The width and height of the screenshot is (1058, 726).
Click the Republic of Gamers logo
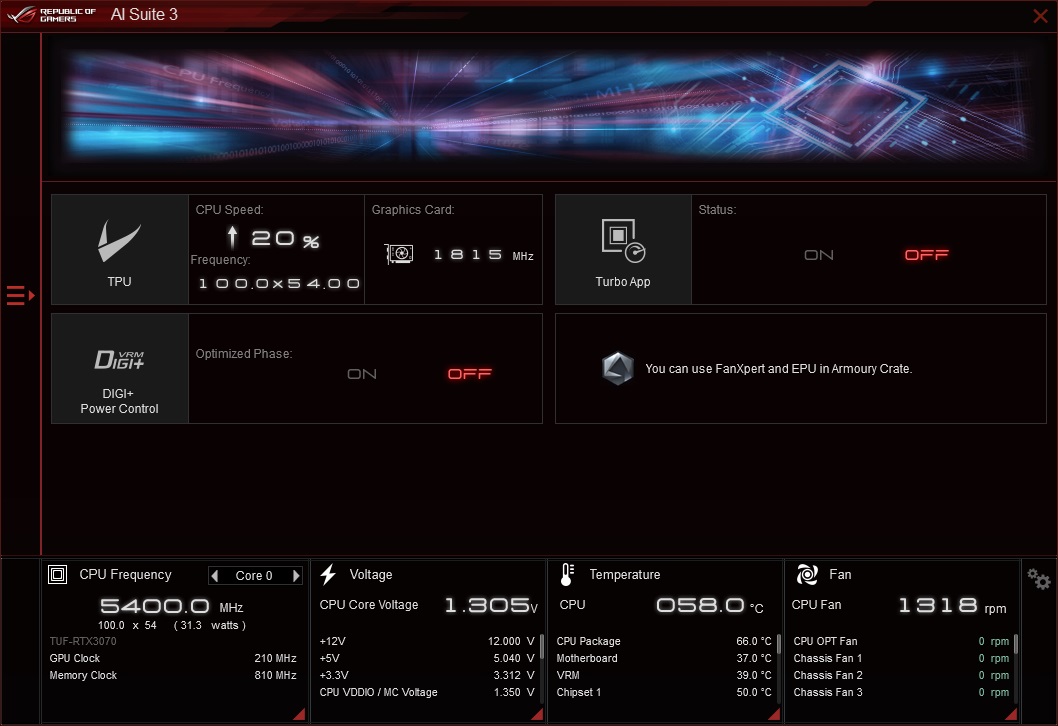[x=51, y=14]
